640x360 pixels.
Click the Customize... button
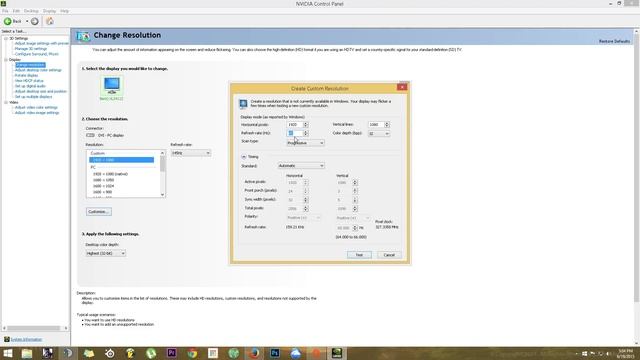click(x=99, y=212)
